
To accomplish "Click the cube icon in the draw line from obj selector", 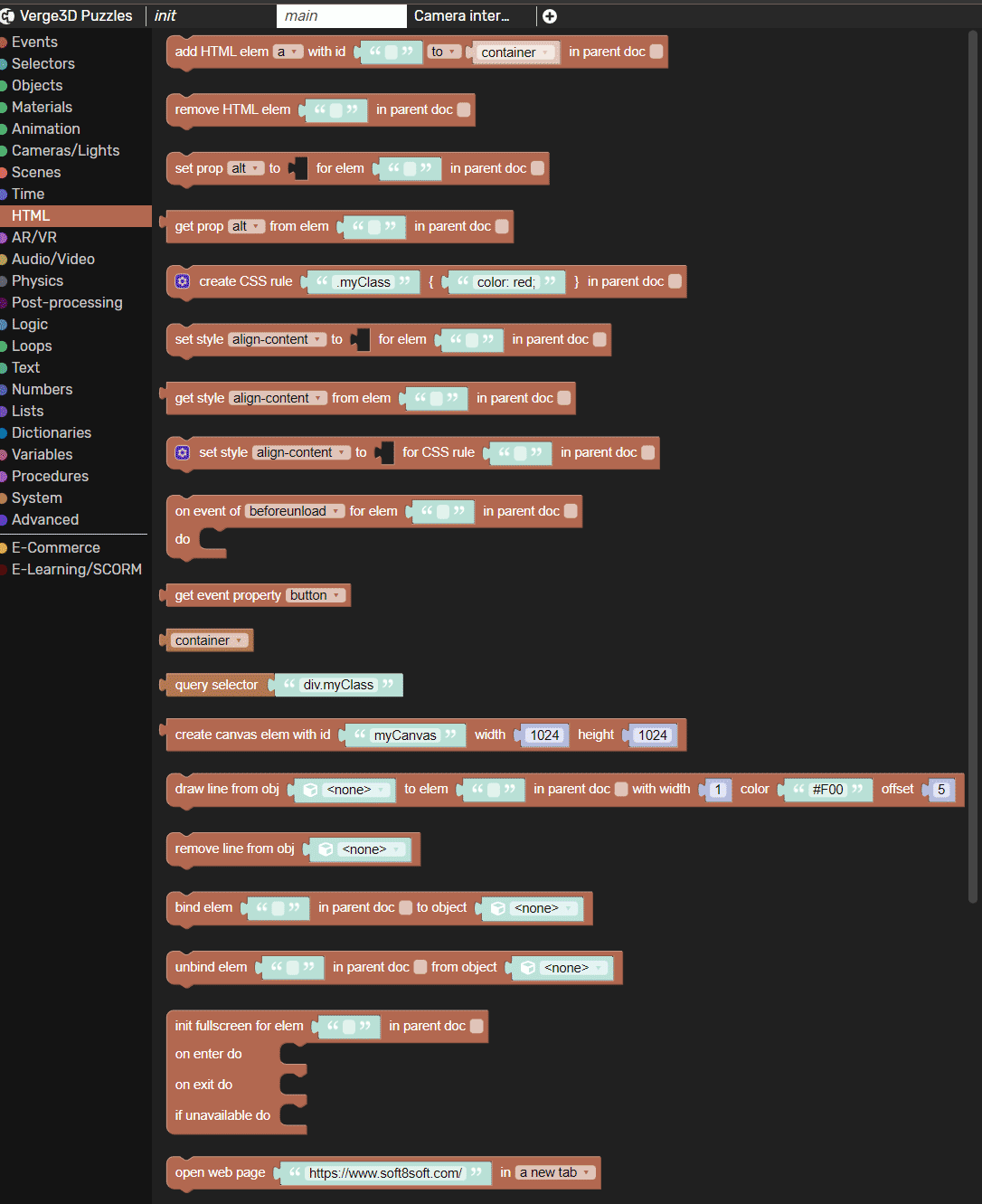I will pyautogui.click(x=310, y=790).
